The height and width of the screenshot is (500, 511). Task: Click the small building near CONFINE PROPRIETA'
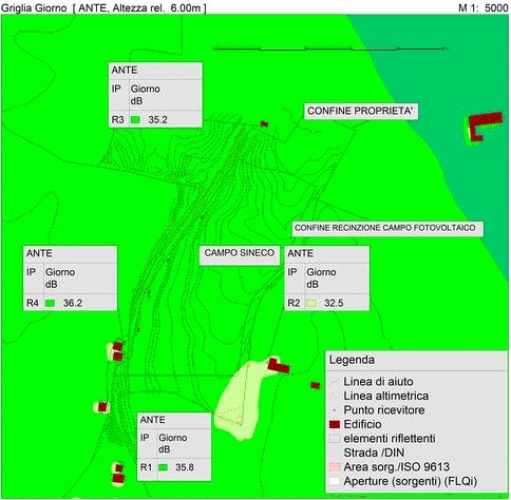264,124
